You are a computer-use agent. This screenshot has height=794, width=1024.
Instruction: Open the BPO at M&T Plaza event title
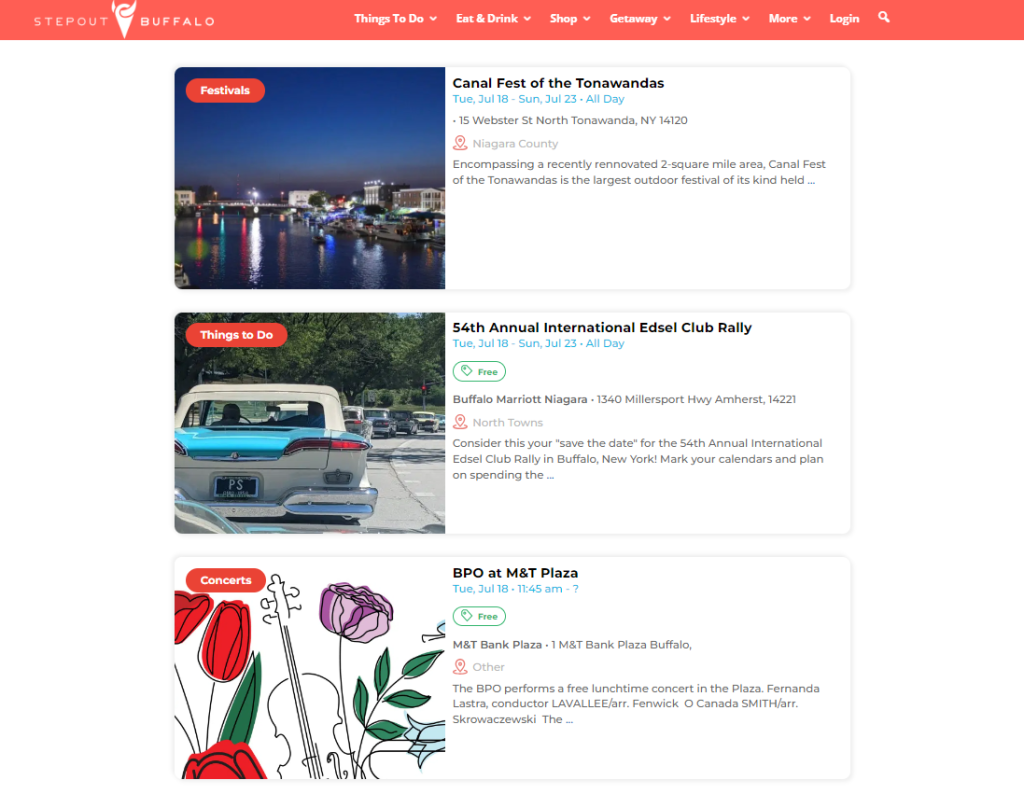click(515, 573)
